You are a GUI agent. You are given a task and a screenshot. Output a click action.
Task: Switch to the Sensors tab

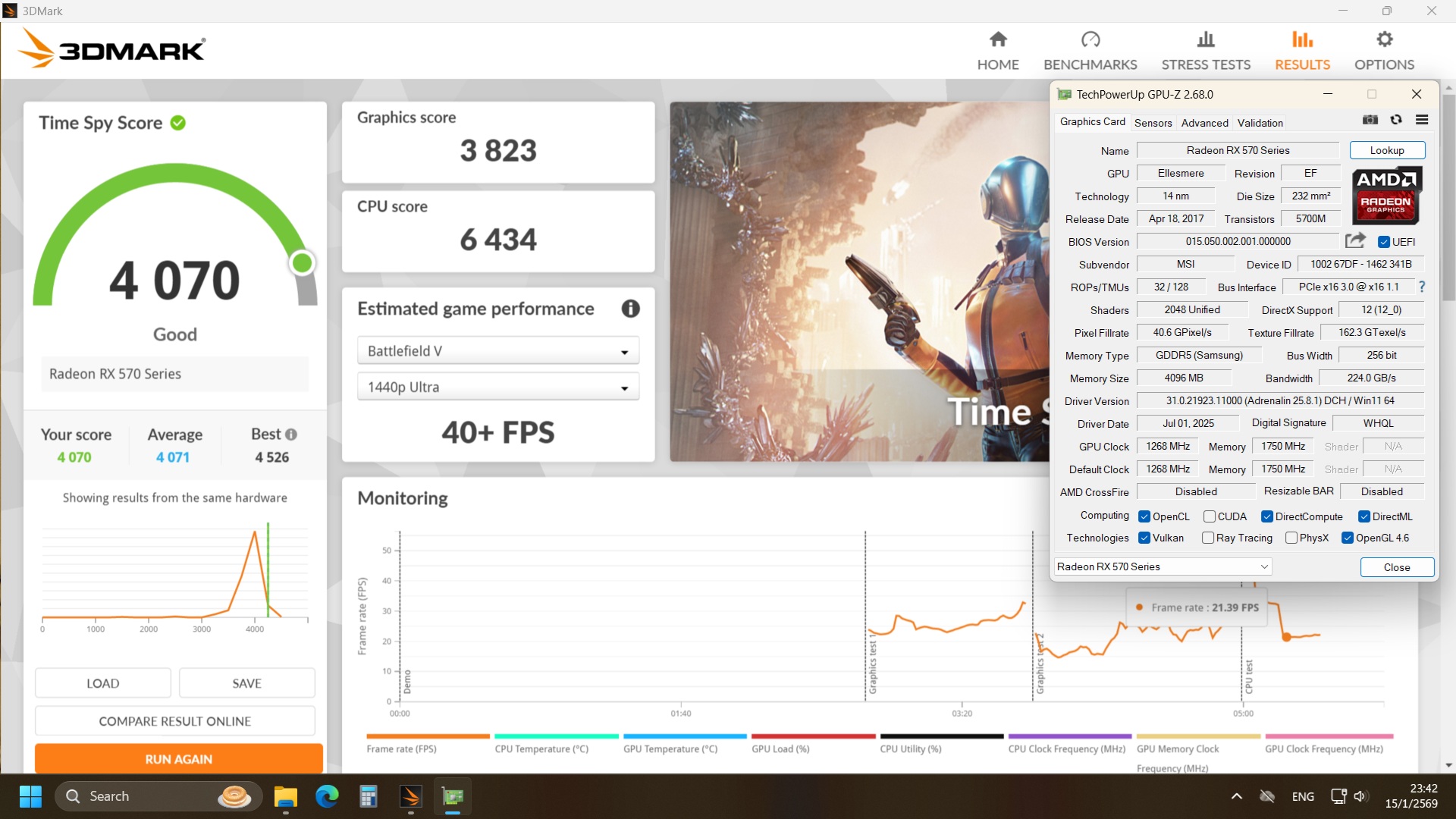[x=1153, y=123]
